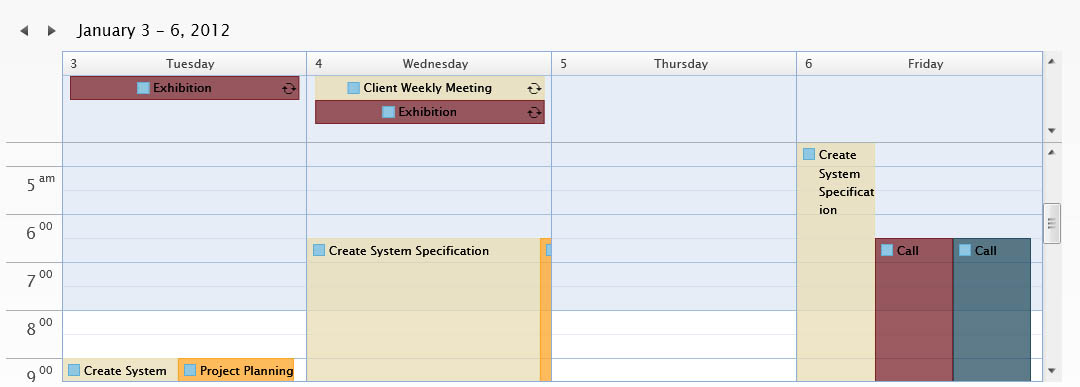This screenshot has width=1080, height=387.
Task: Click recurrence icon on Wednesday Exhibition
Action: pos(534,112)
